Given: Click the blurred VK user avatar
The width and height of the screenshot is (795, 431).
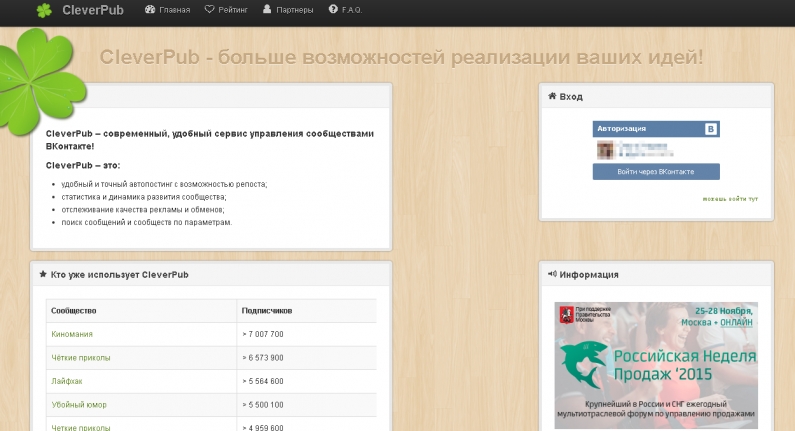Looking at the screenshot, I should [x=605, y=150].
